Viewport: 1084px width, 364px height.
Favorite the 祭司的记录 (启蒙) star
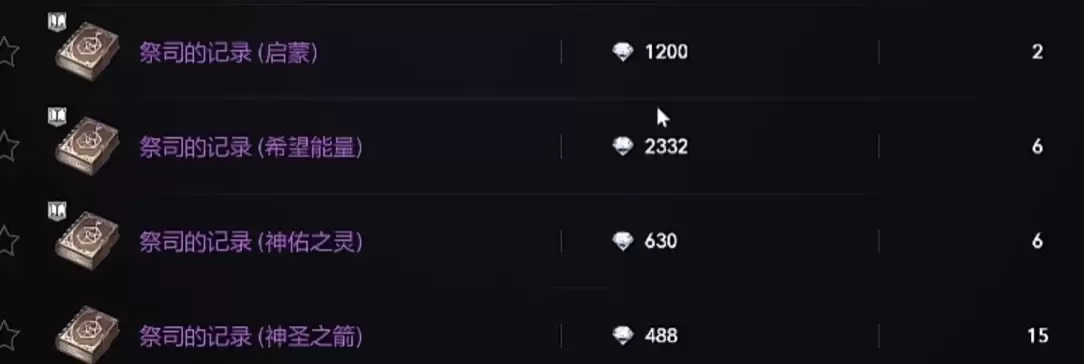8,52
